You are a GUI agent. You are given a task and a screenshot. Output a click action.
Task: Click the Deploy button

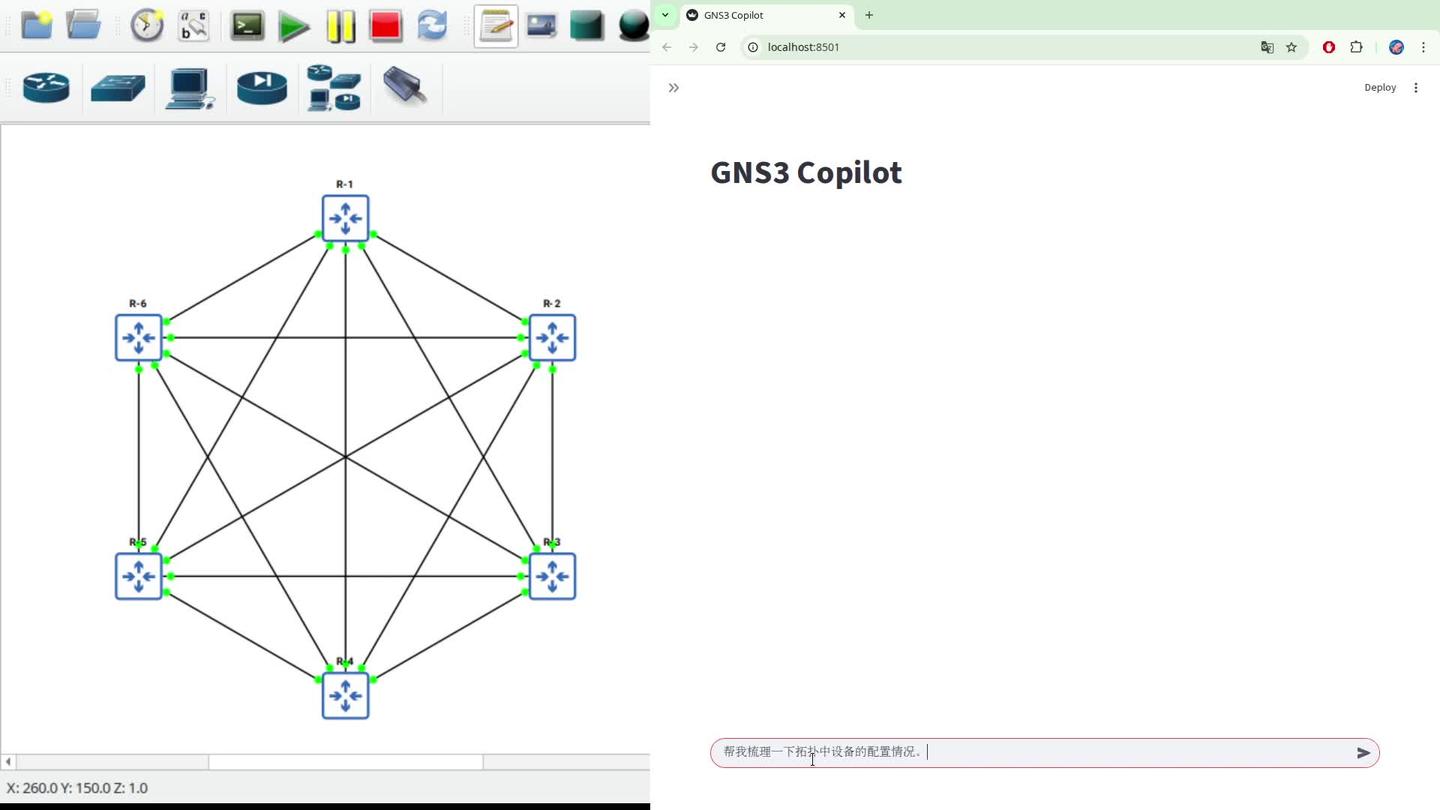point(1380,88)
